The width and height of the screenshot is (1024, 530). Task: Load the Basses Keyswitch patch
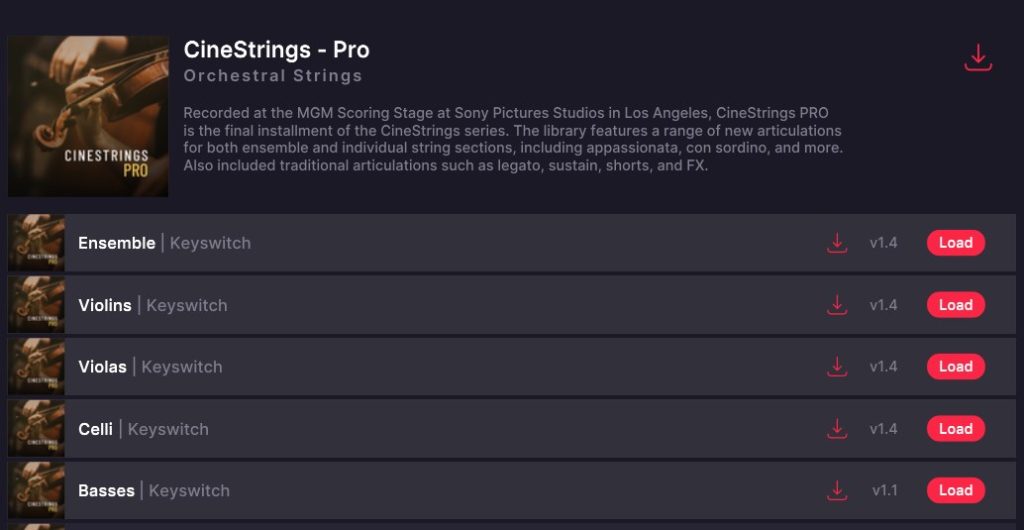tap(955, 491)
